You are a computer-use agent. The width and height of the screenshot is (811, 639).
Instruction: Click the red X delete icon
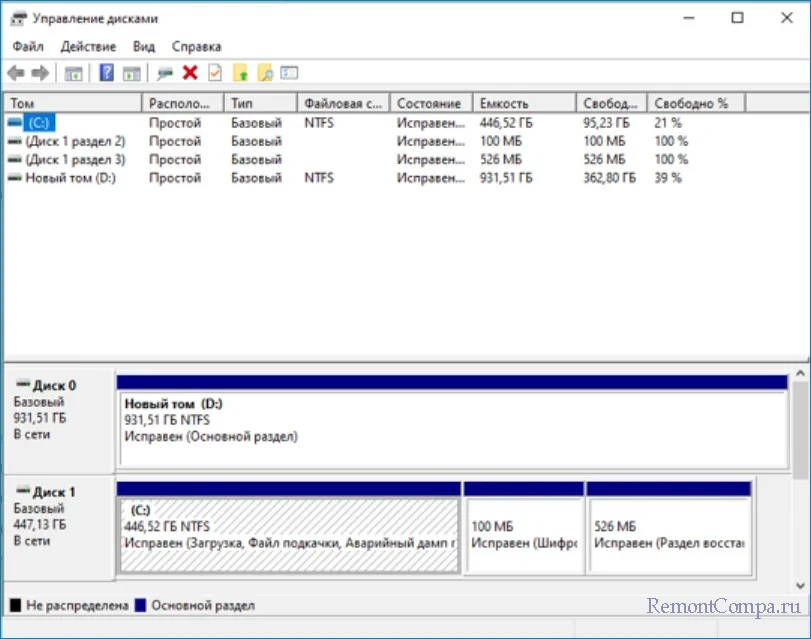pos(190,73)
